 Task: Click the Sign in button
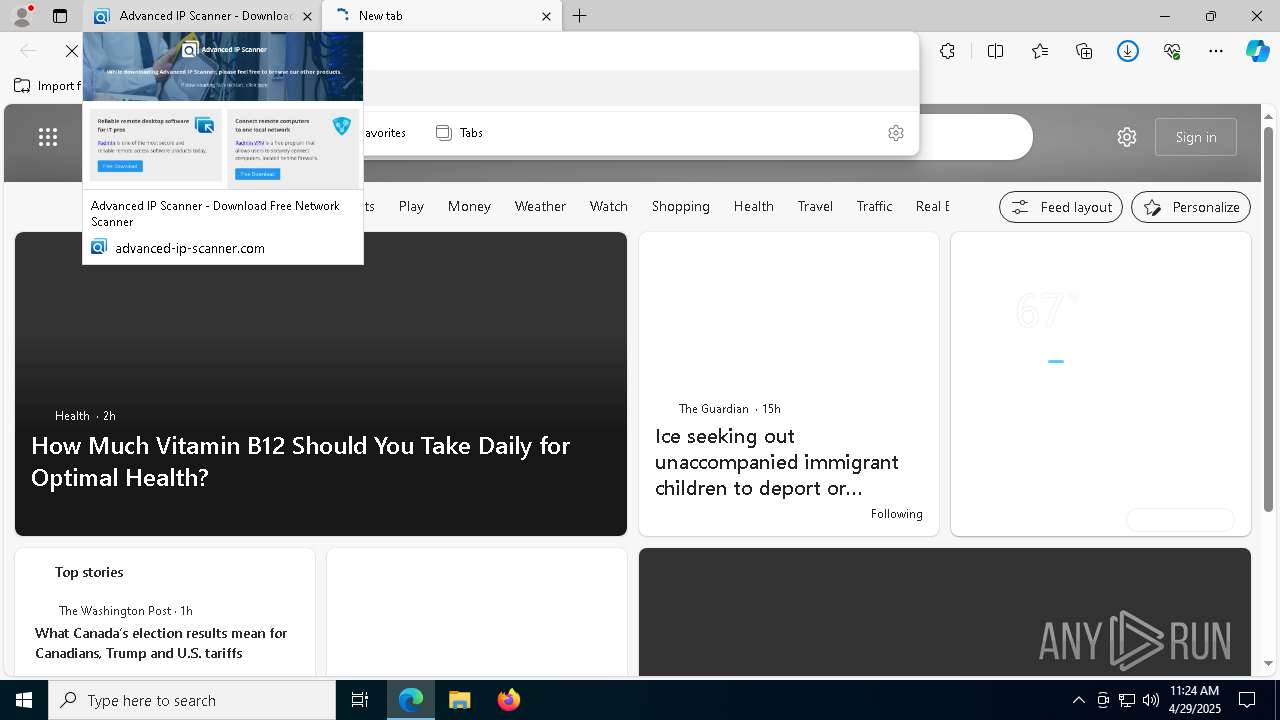click(x=1196, y=137)
